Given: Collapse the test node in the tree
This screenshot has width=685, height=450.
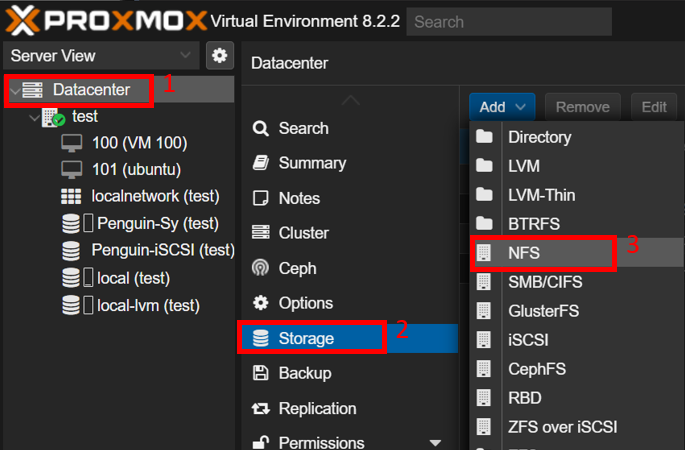Looking at the screenshot, I should [x=34, y=118].
